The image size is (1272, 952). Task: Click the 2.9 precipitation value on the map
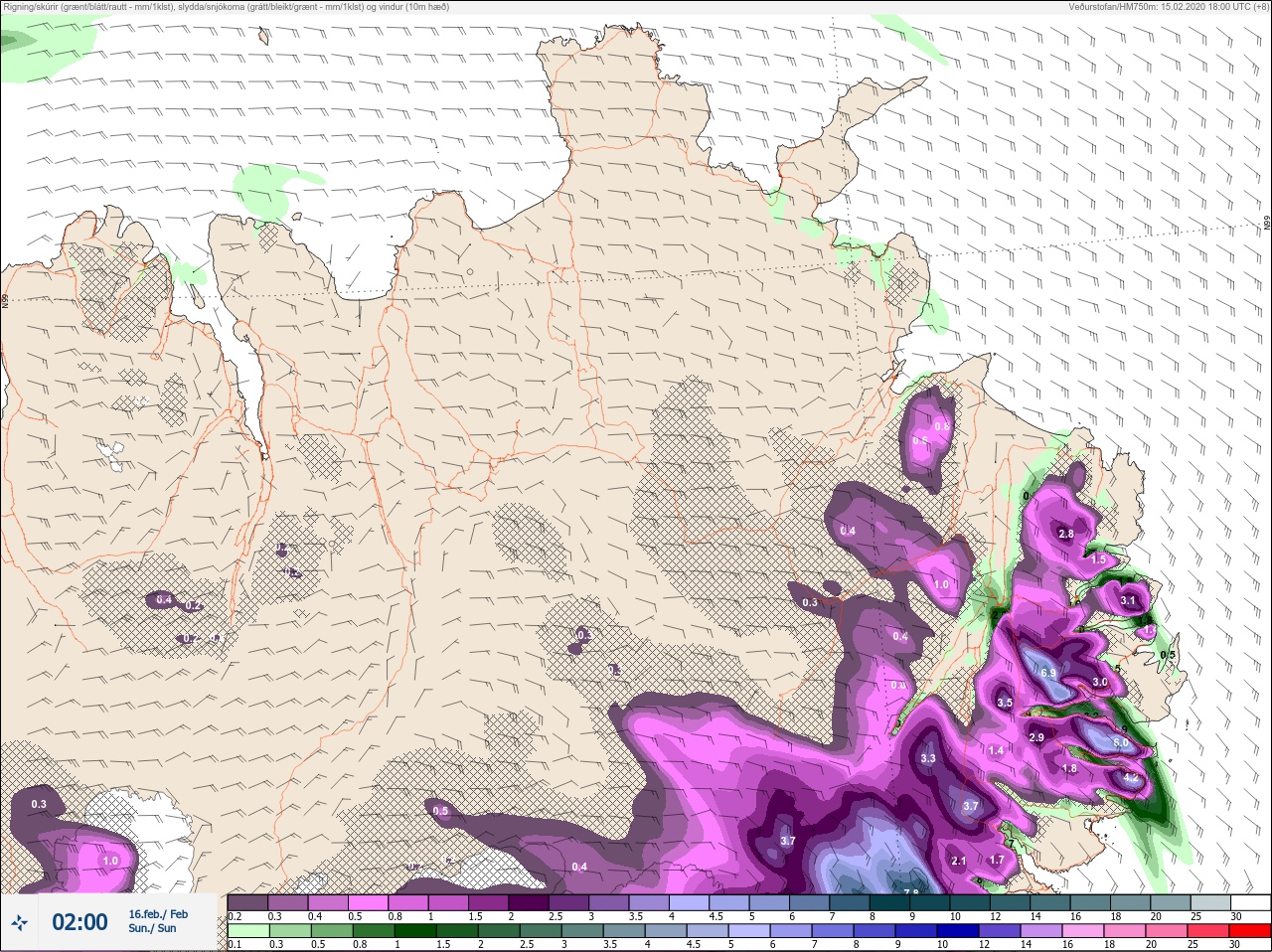1036,737
